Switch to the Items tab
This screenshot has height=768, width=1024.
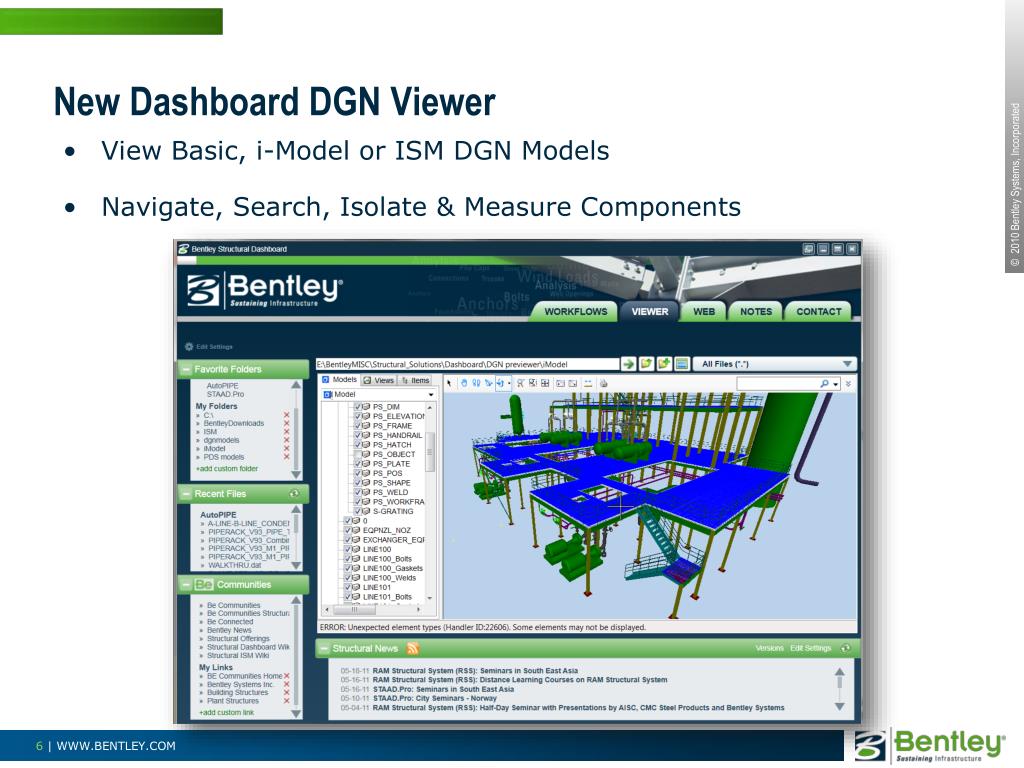415,380
